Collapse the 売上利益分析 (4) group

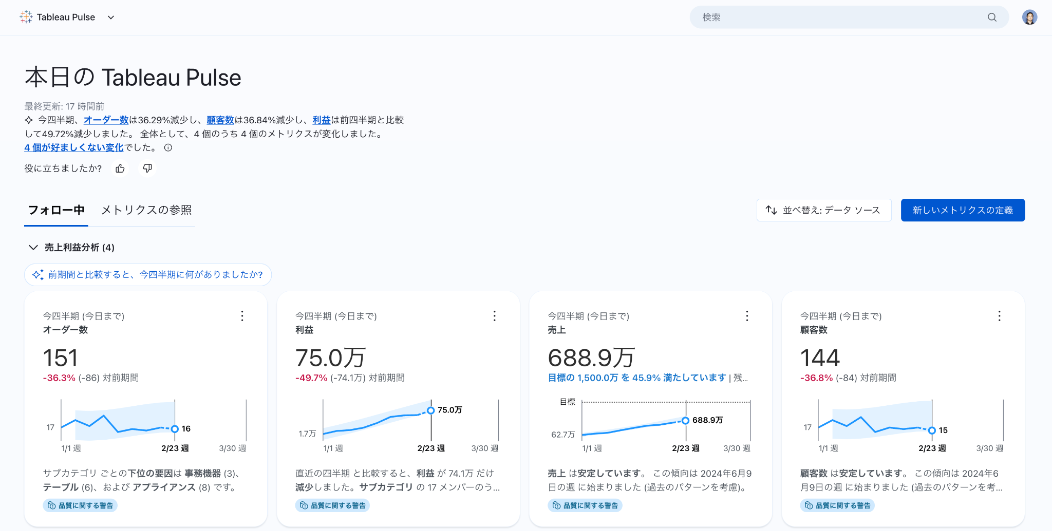33,248
